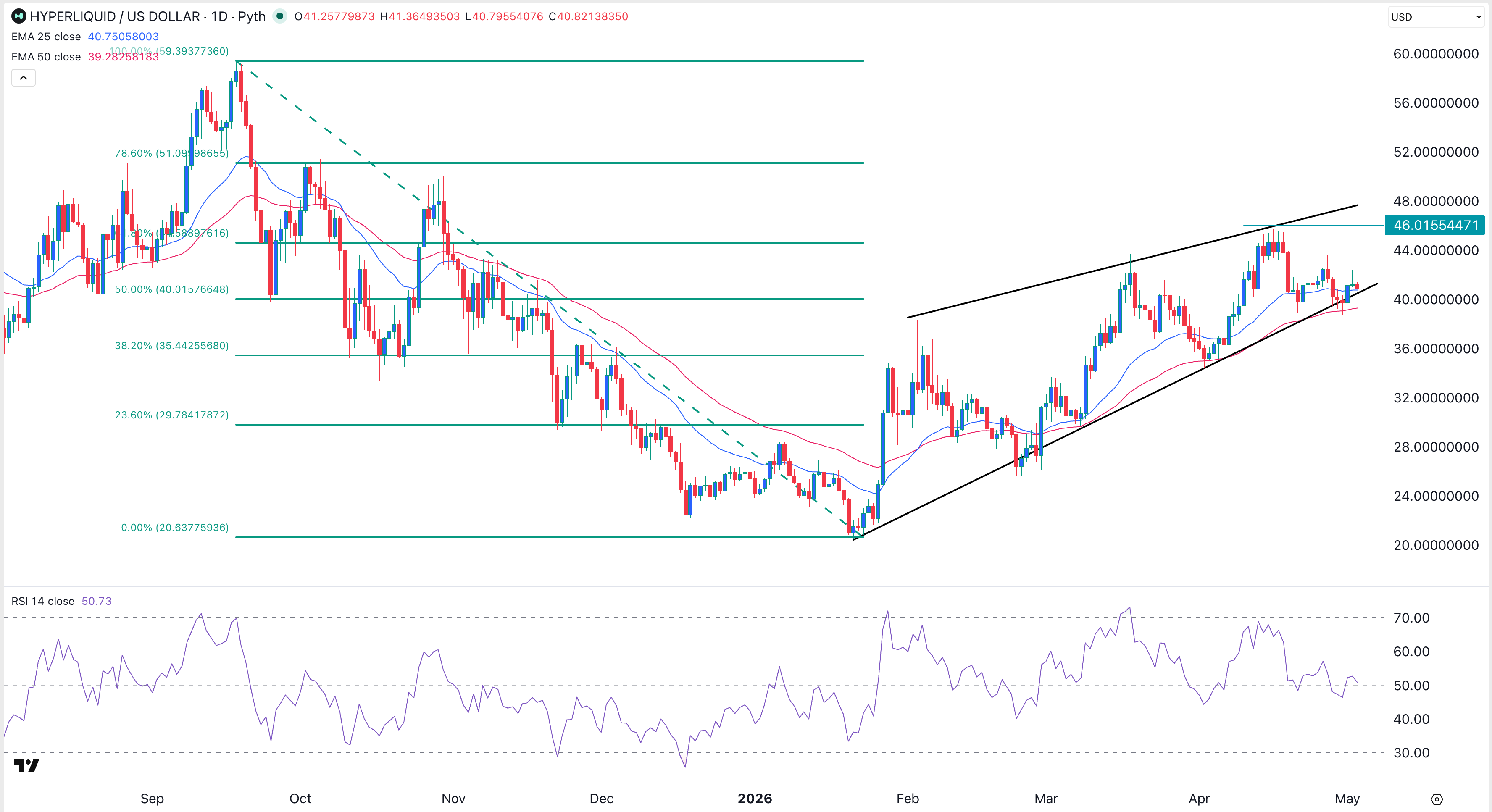Click the EMA 25 value 40.75058003
The image size is (1492, 812).
[124, 37]
